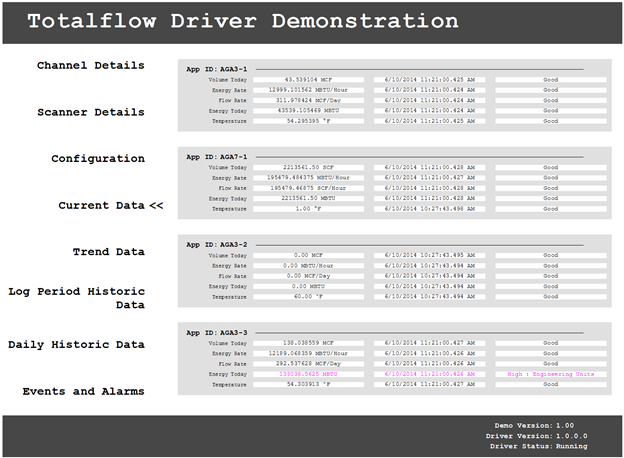Click AGA3-1 Volume Today value 43.539104 MCF
624x458 pixels.
click(308, 80)
